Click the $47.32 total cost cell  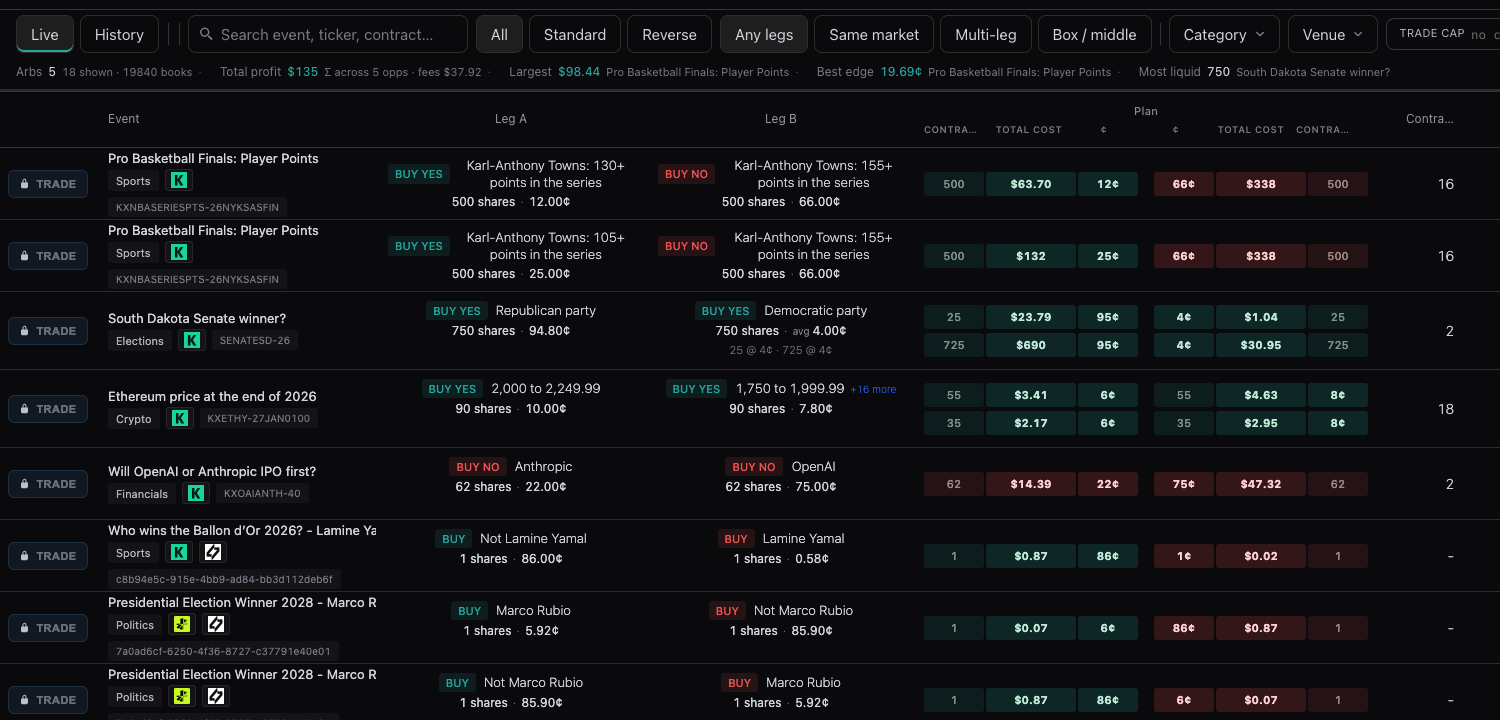[1260, 484]
